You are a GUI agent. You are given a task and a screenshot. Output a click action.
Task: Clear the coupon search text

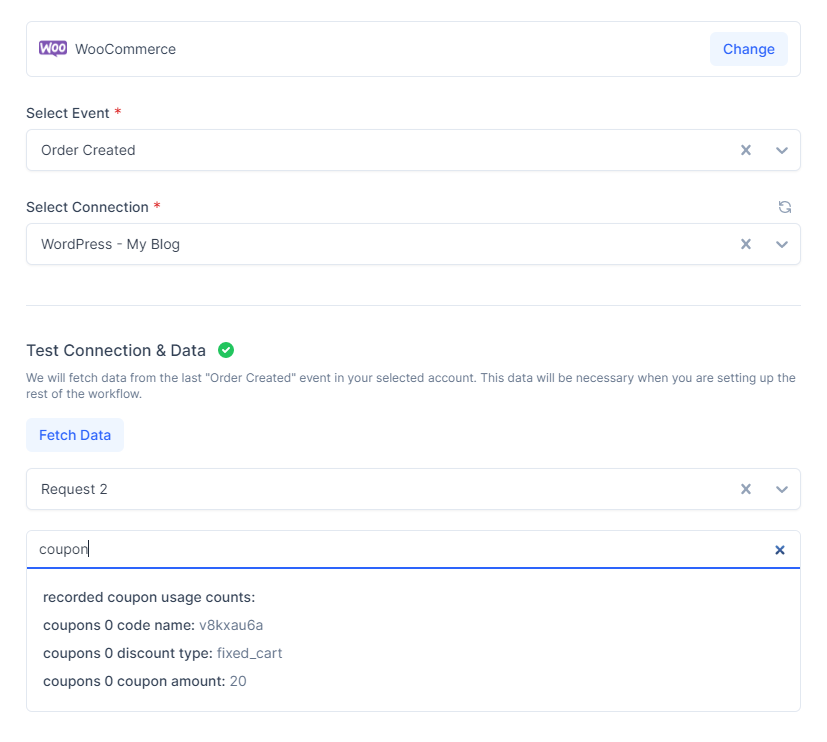point(780,550)
